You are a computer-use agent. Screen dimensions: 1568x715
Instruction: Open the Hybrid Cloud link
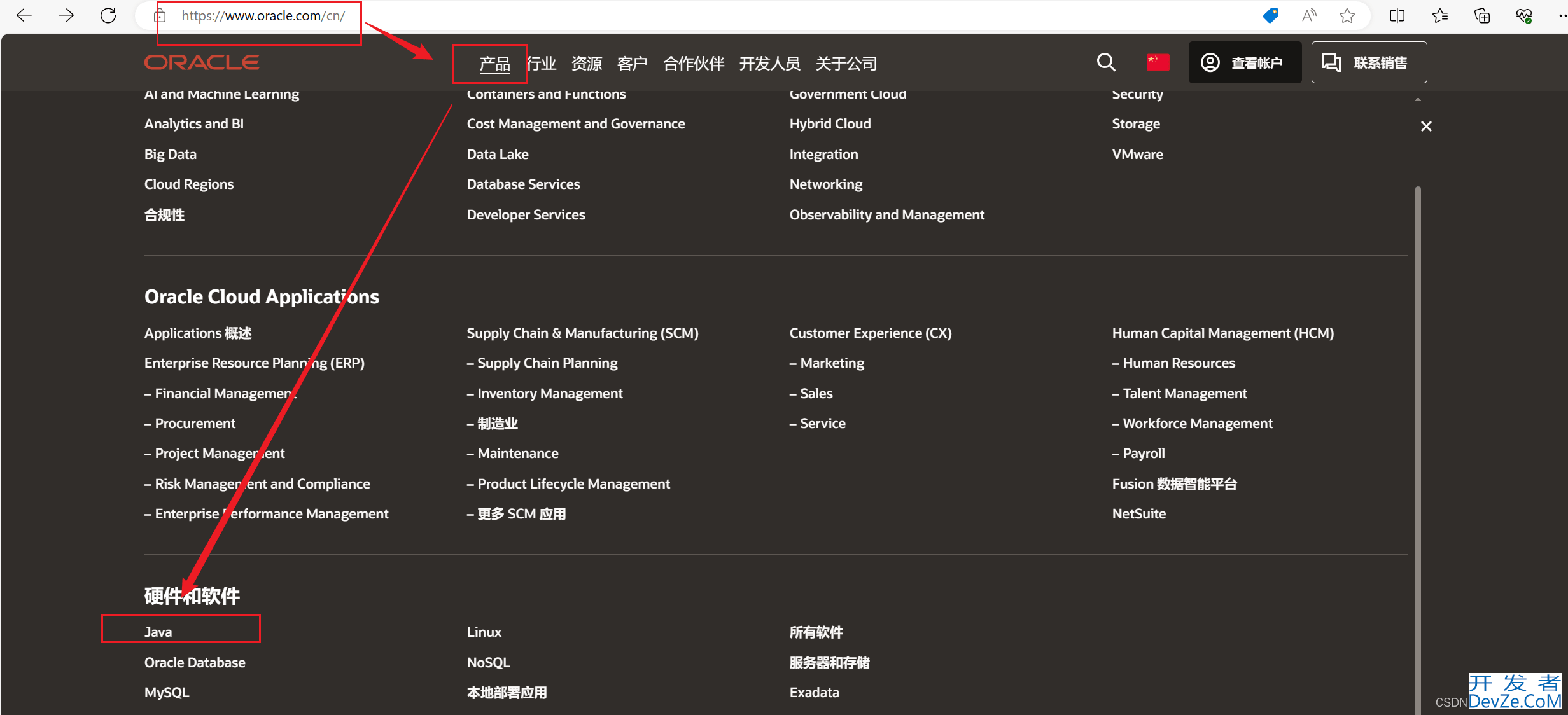click(830, 124)
